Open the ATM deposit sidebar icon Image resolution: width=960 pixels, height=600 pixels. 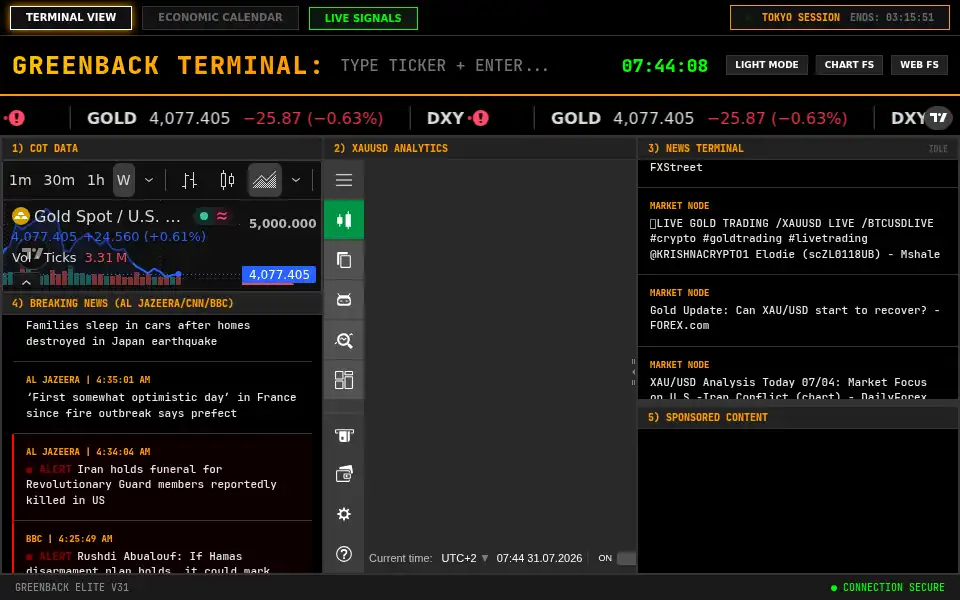click(x=343, y=435)
